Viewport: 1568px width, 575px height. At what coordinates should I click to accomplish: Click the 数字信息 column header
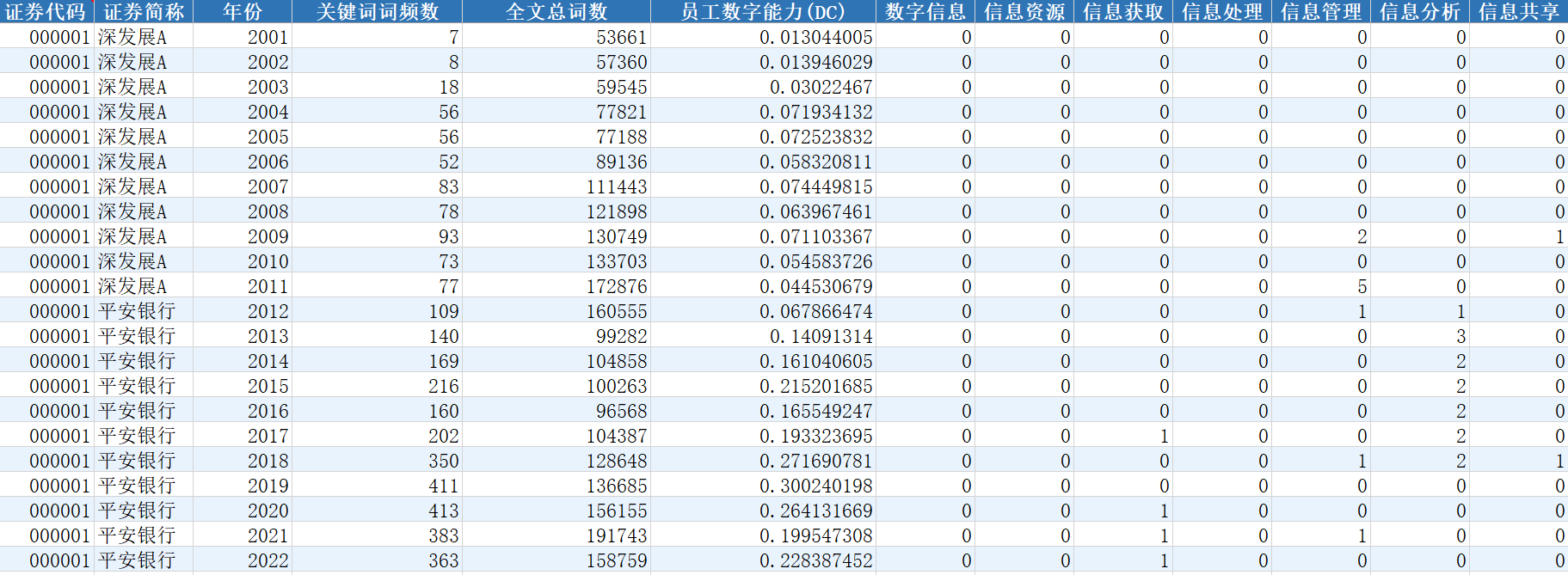925,11
